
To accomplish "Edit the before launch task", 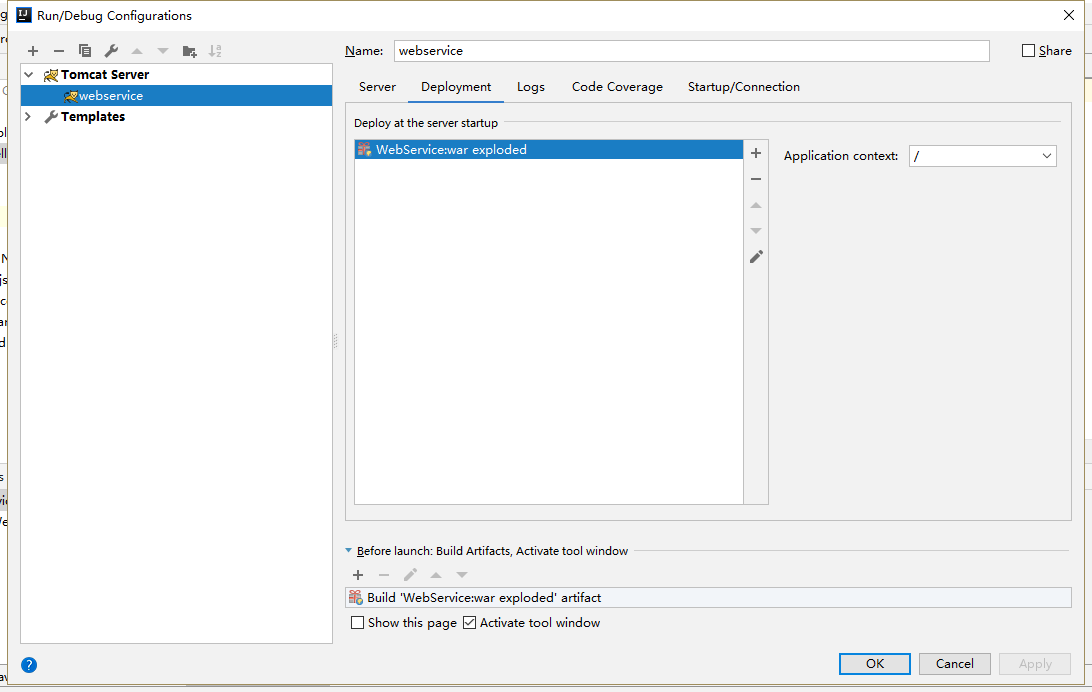I will (410, 575).
